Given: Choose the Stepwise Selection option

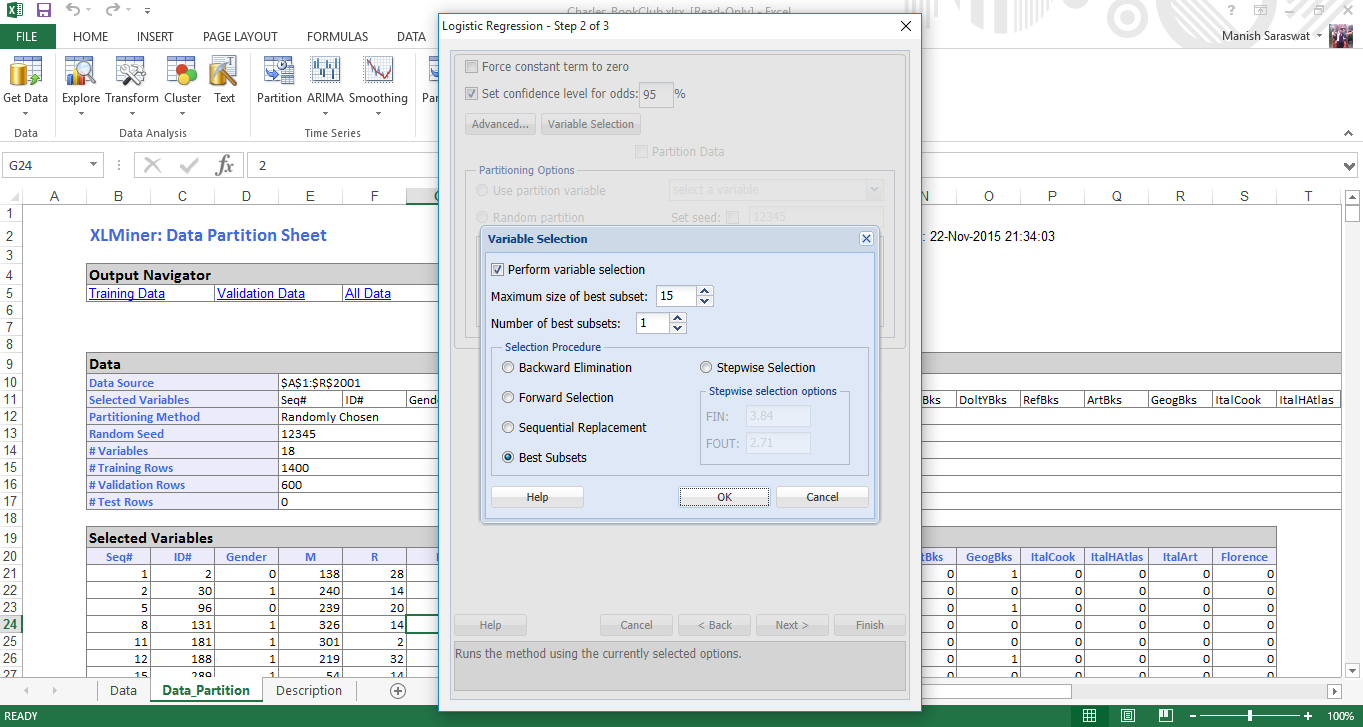Looking at the screenshot, I should click(706, 368).
